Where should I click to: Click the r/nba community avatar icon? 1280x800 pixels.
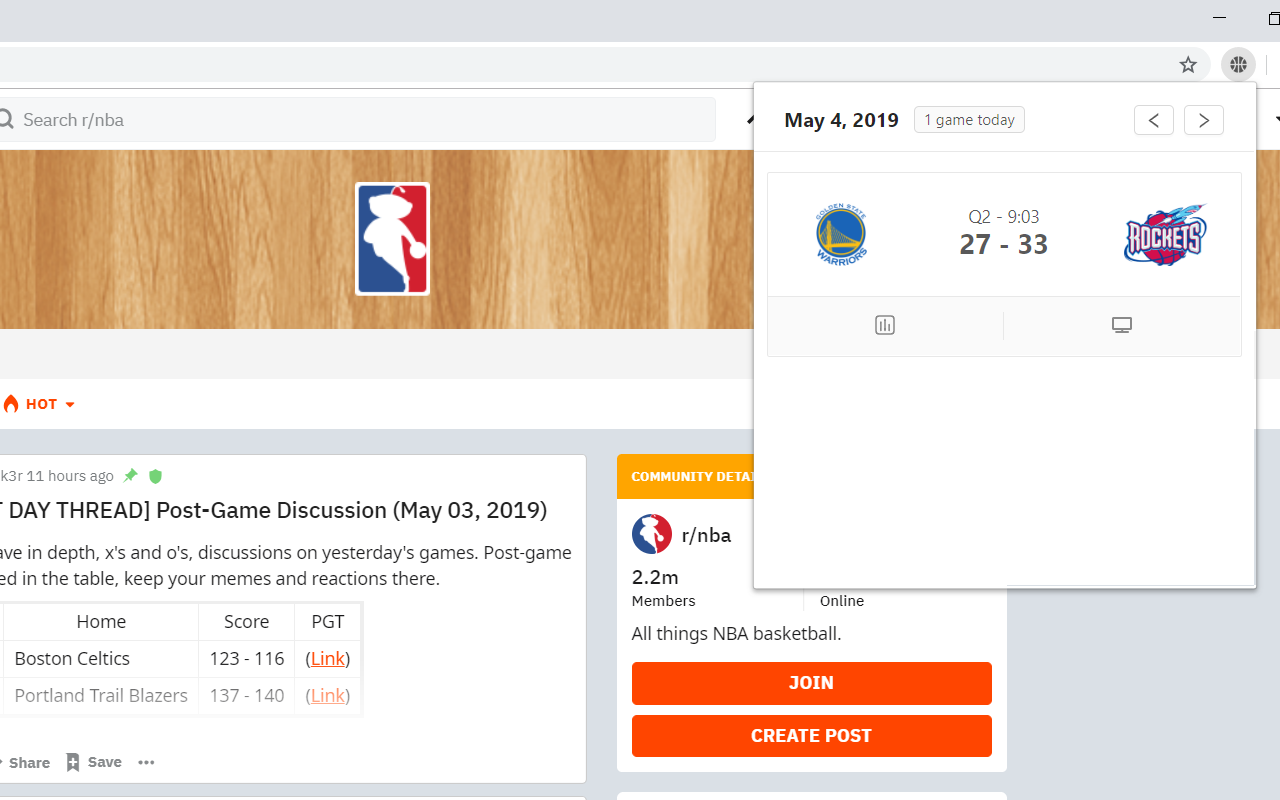coord(652,535)
